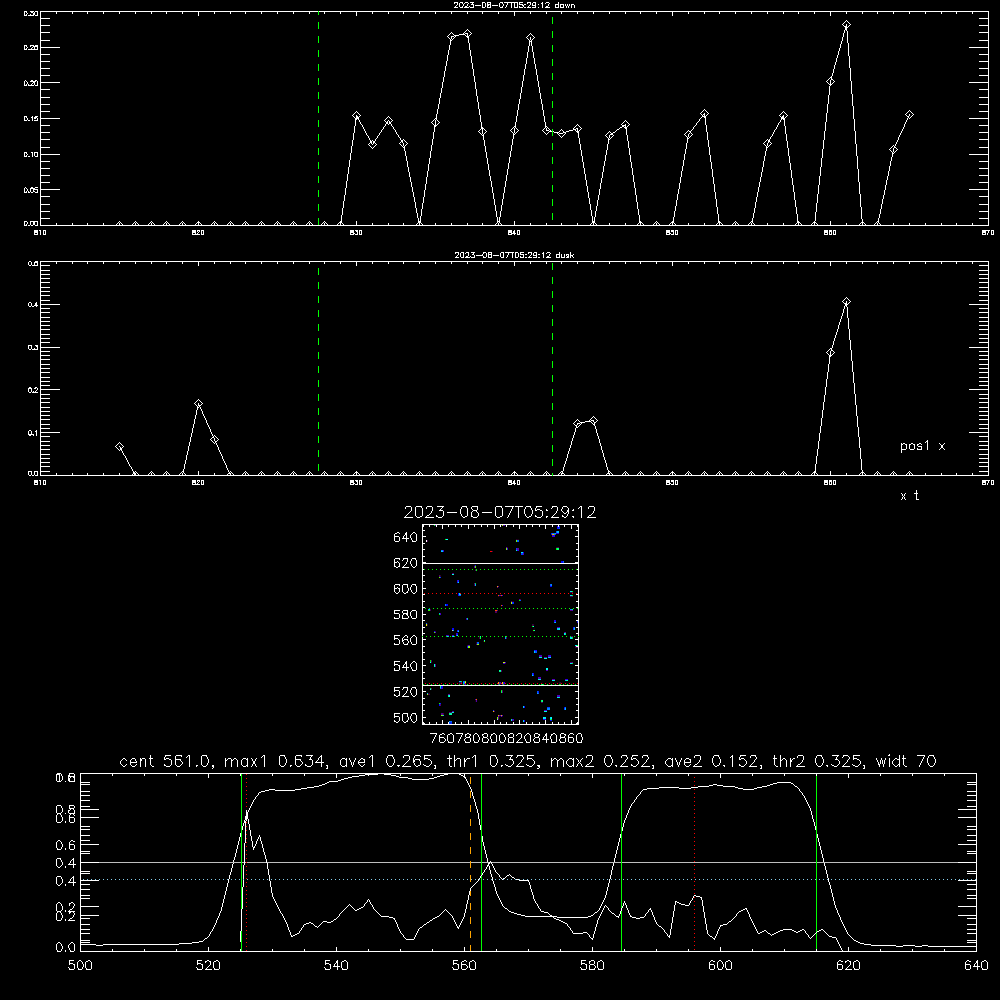Screen dimensions: 1000x1000
Task: Select the orange dashed line in bottom plot
Action: [471, 862]
